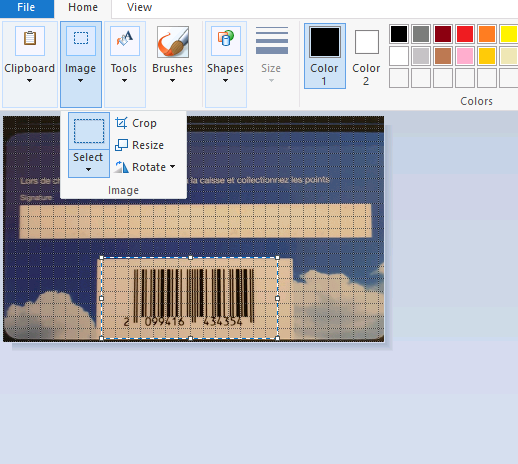Open the Select options dropdown
The width and height of the screenshot is (518, 464).
[89, 163]
